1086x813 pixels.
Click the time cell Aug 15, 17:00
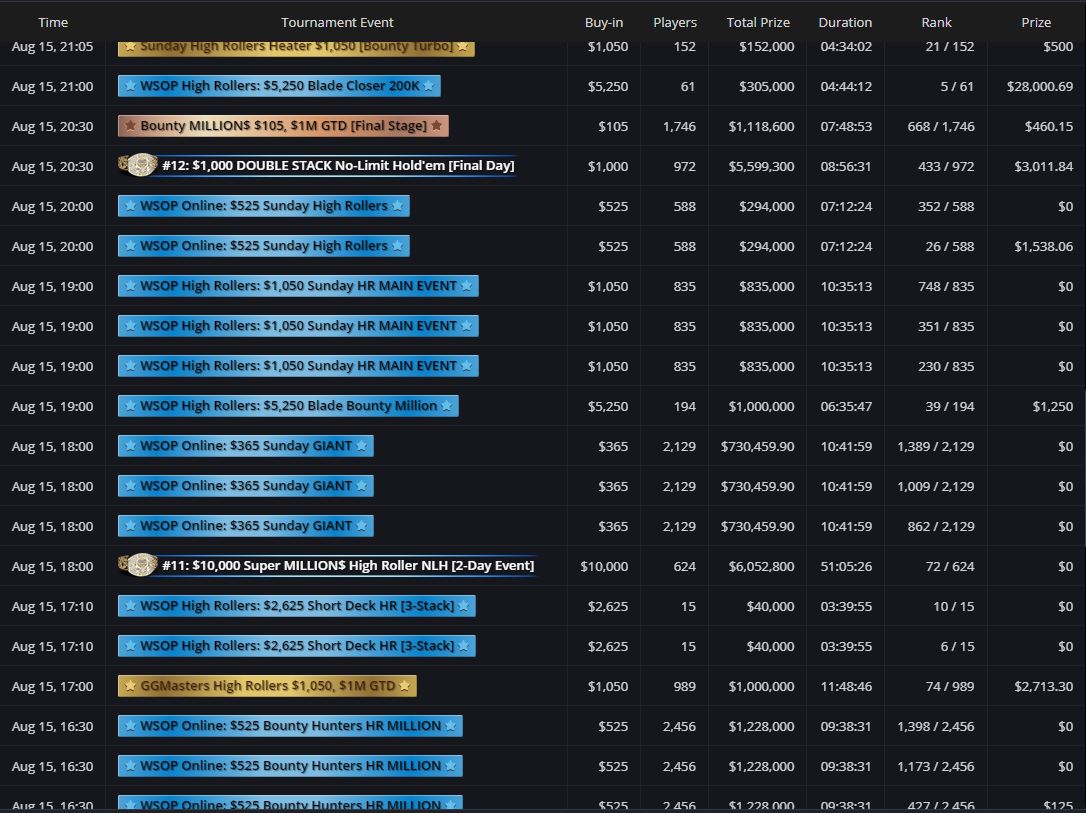click(53, 686)
